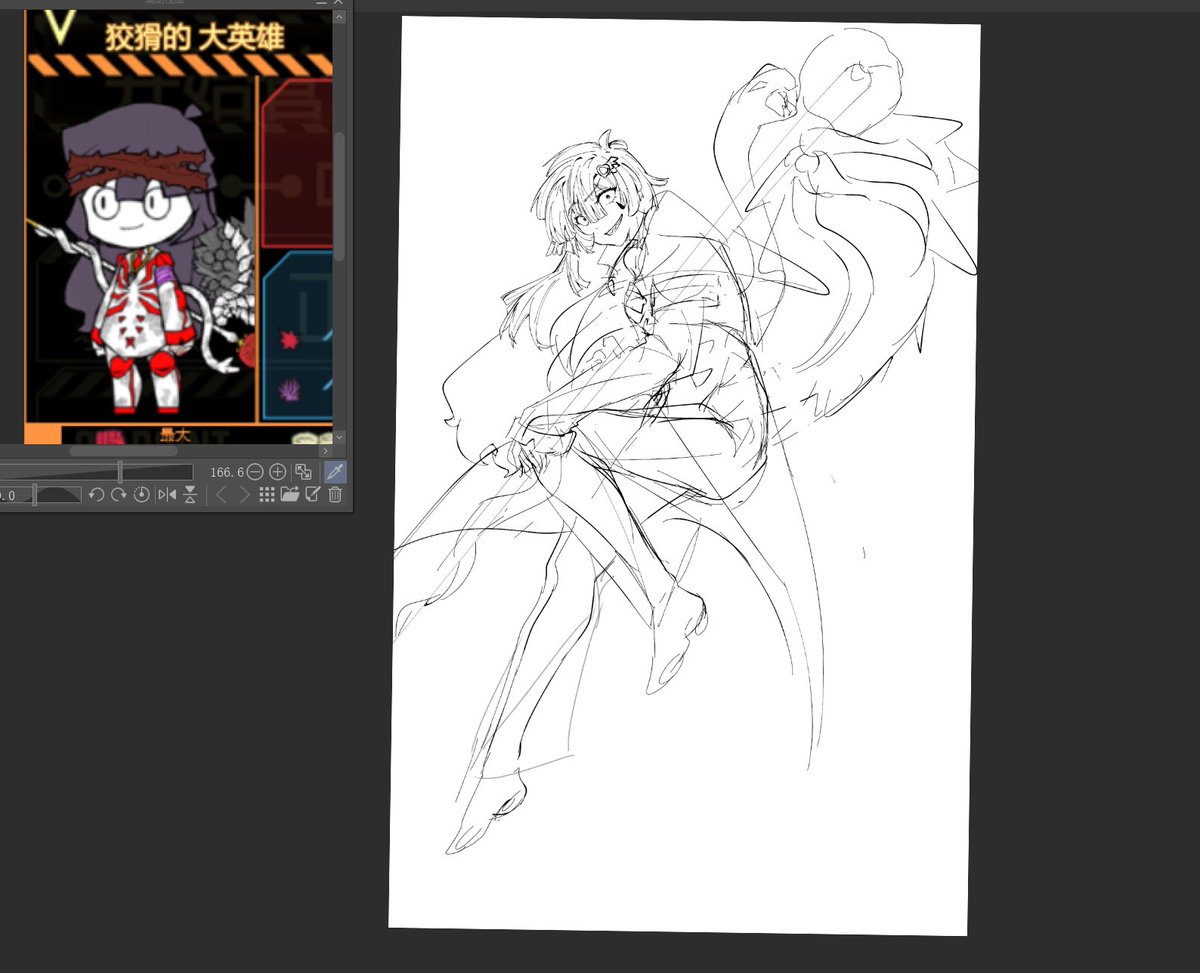The width and height of the screenshot is (1200, 973).
Task: Zoom in the Sub View image
Action: click(278, 471)
